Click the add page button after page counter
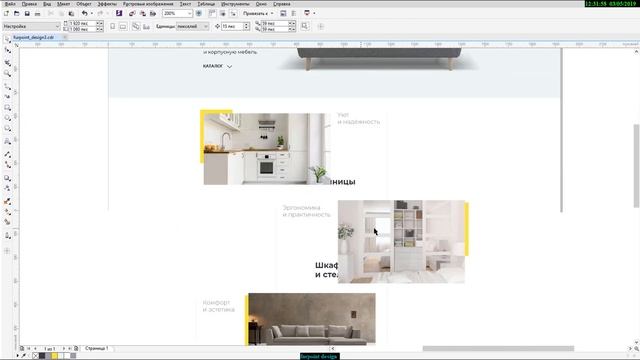Screen dimensions: 640x360 76,349
